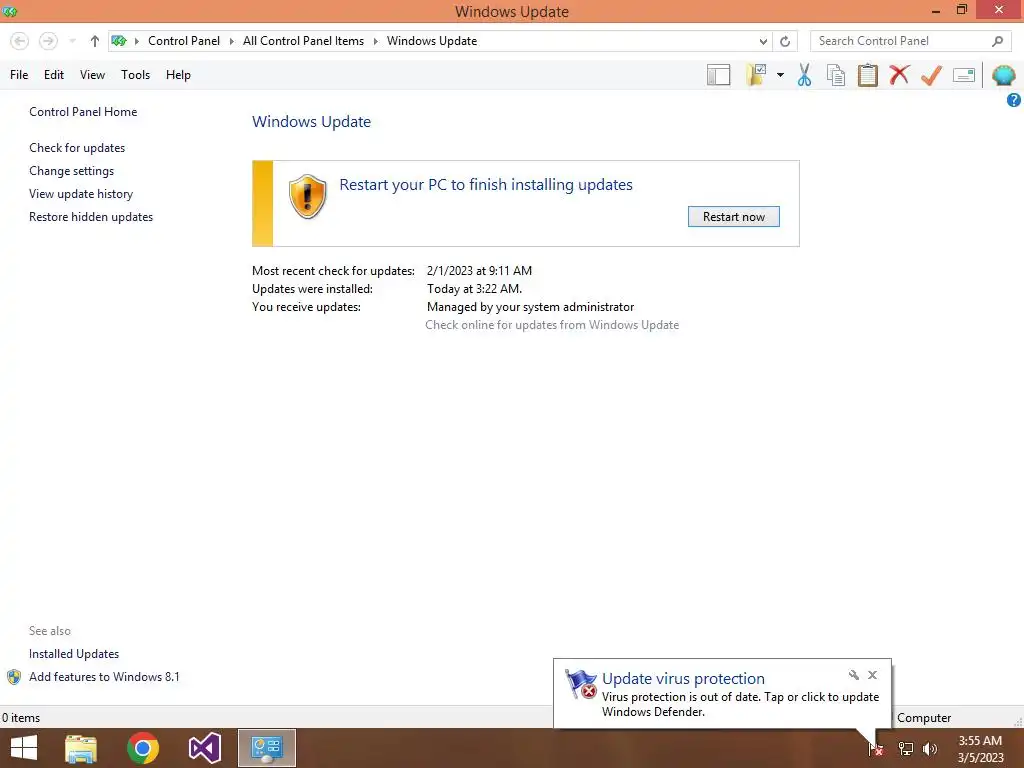Open the Tools menu
Image resolution: width=1024 pixels, height=768 pixels.
point(135,74)
